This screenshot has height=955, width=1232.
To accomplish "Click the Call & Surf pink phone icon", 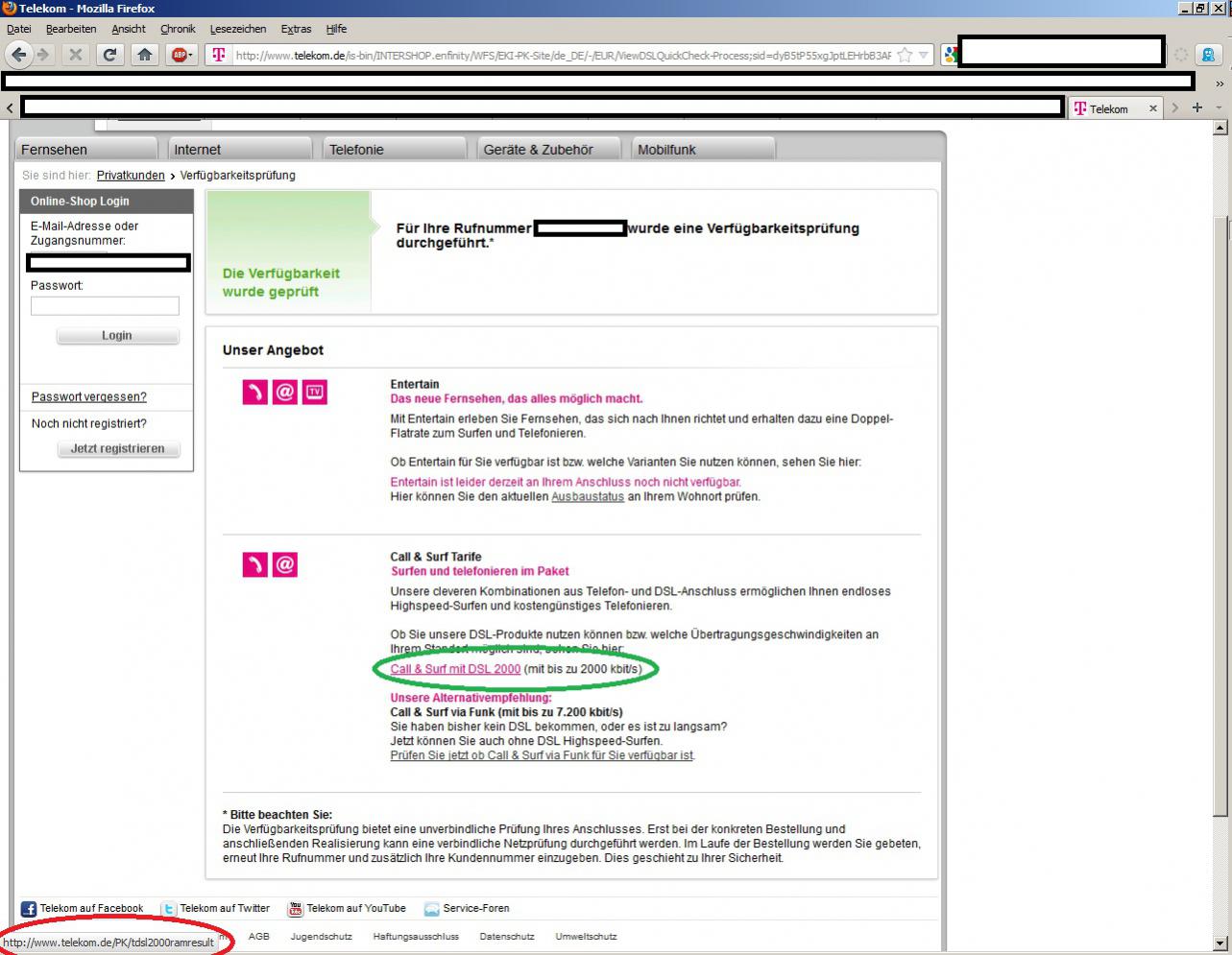I will [x=254, y=564].
